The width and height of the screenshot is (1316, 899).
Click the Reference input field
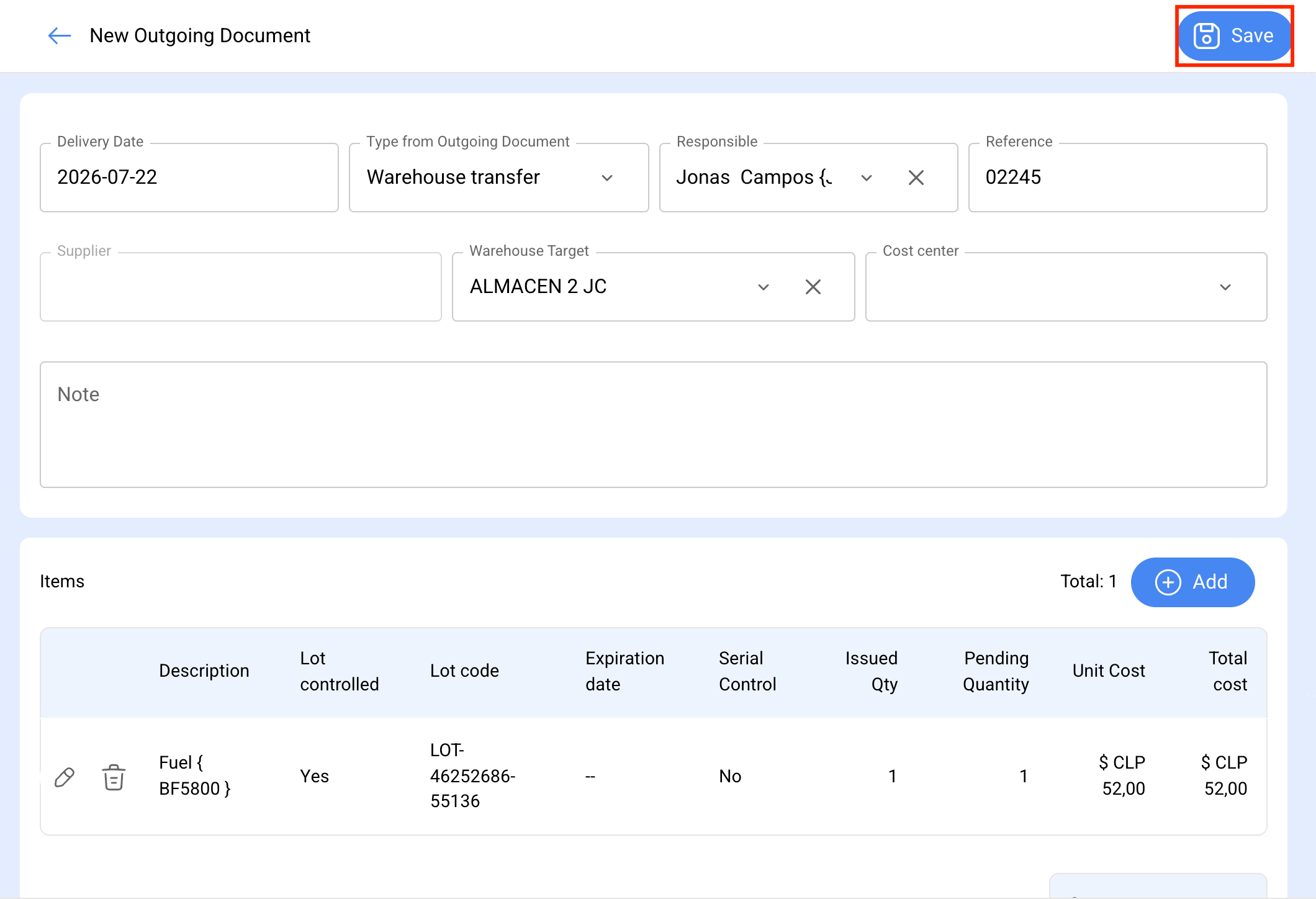tap(1118, 178)
